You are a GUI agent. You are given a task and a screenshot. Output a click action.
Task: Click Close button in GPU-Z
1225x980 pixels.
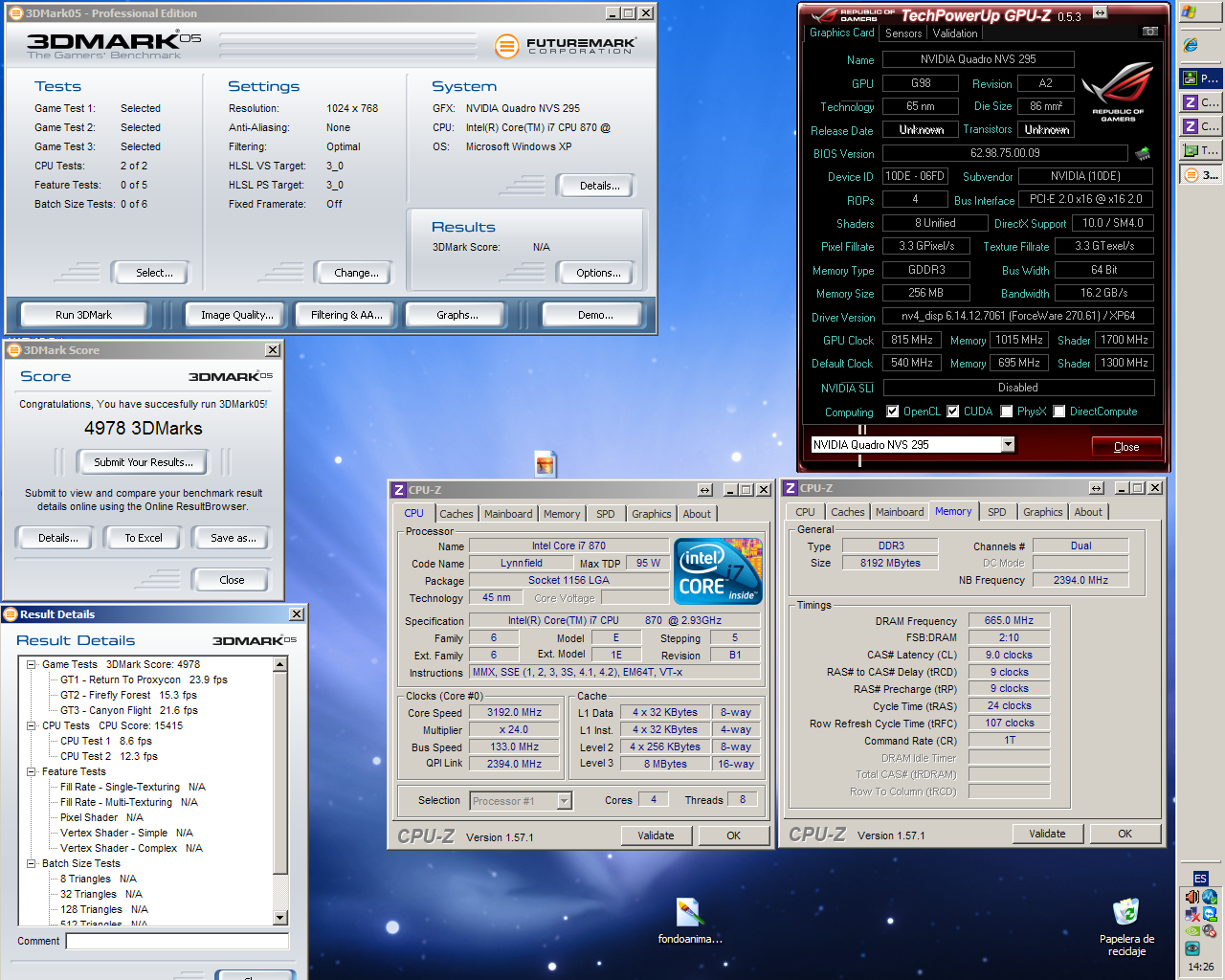[1126, 447]
